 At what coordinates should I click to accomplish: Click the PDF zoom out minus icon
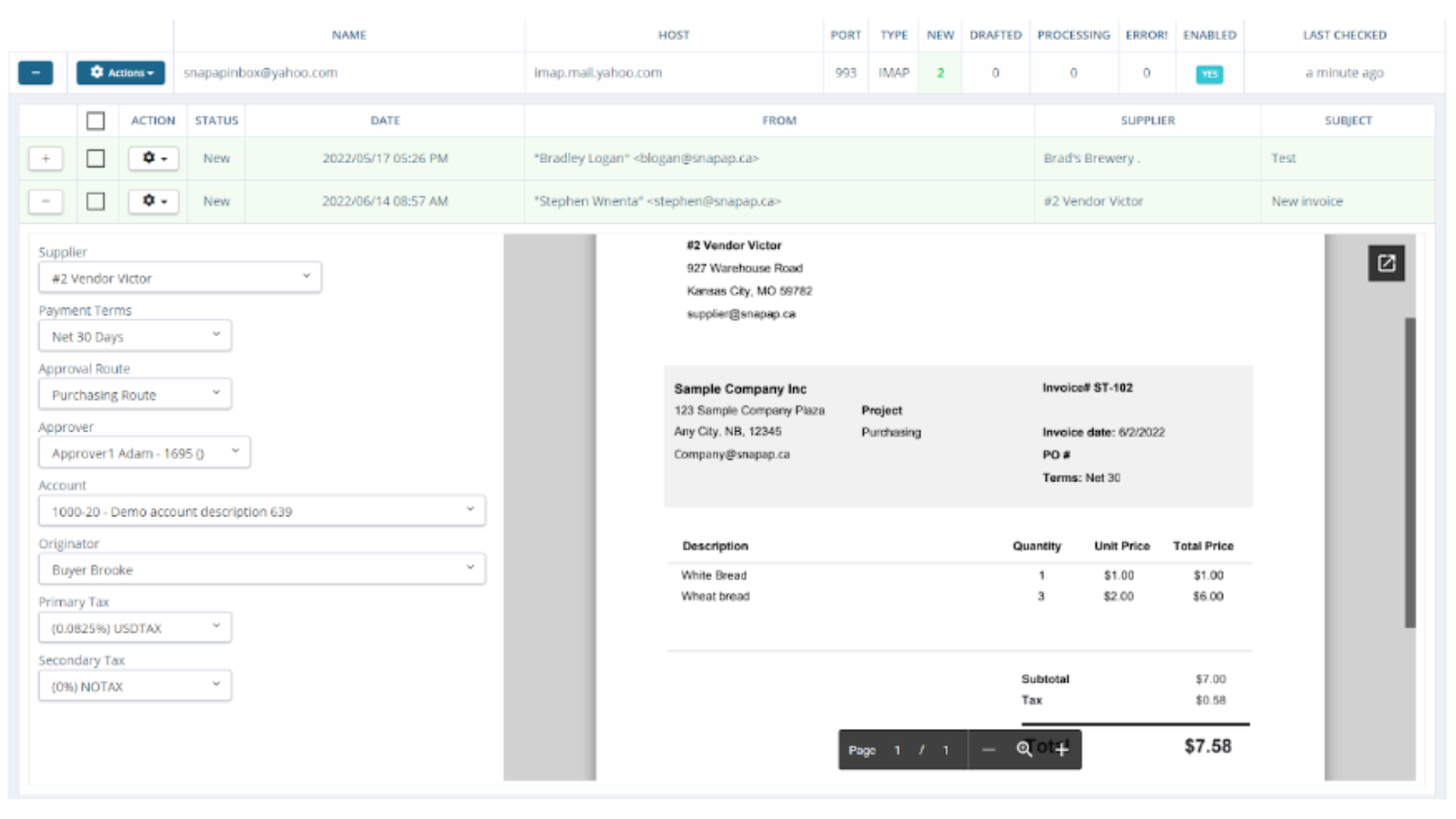click(988, 750)
